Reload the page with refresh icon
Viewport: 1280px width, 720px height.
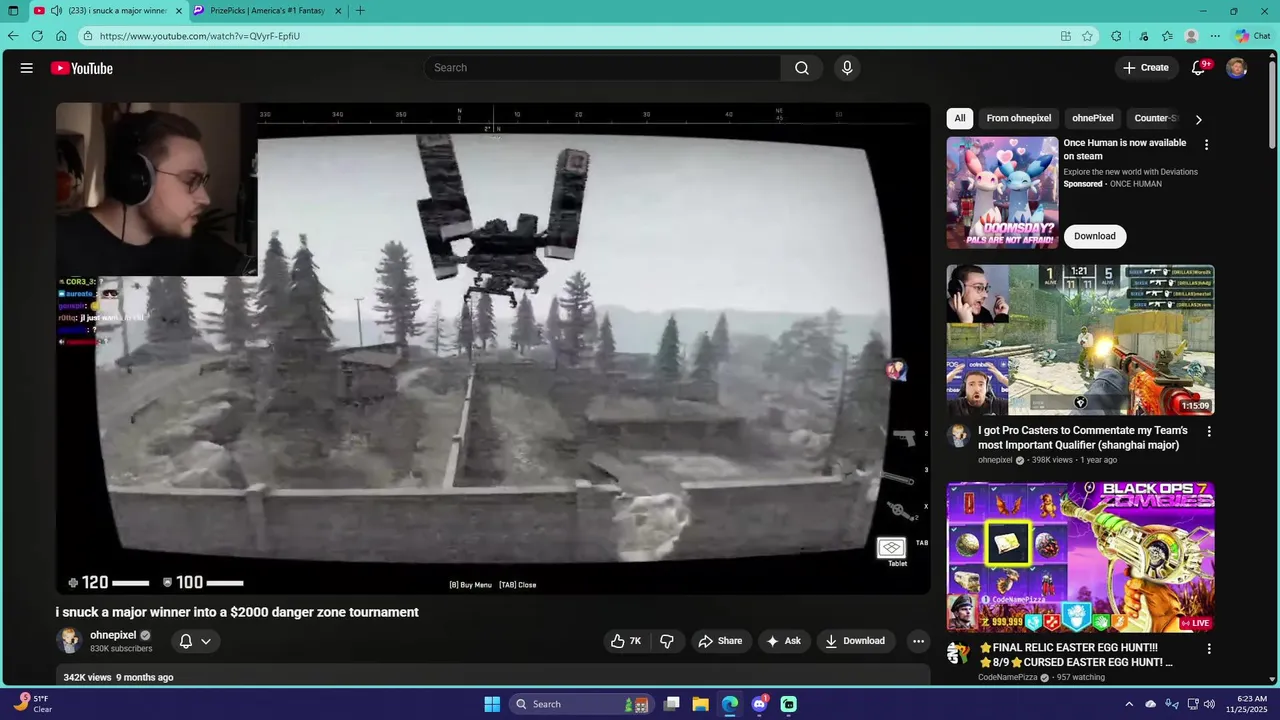37,36
